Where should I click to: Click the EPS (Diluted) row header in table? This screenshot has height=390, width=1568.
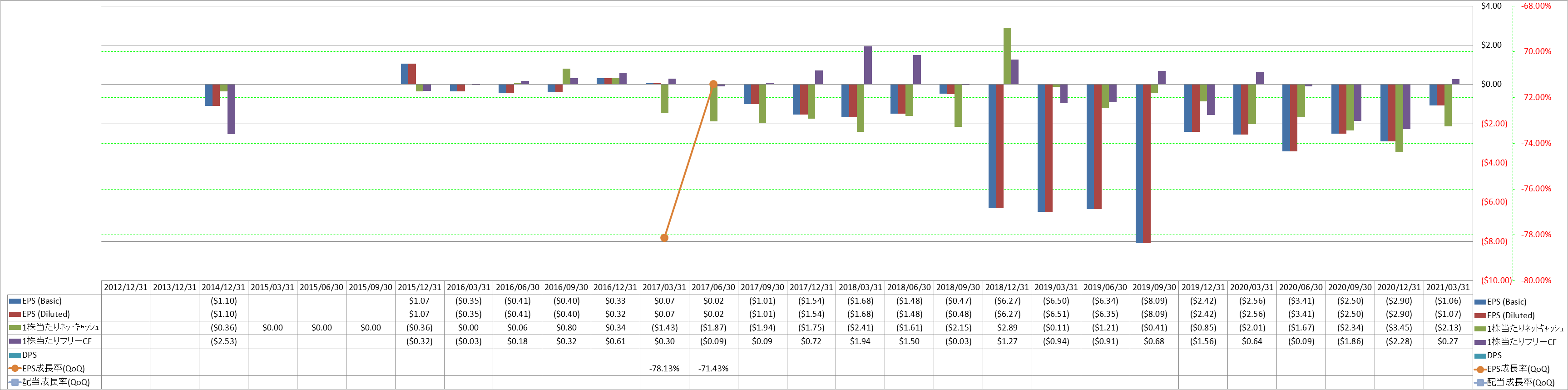[x=54, y=315]
